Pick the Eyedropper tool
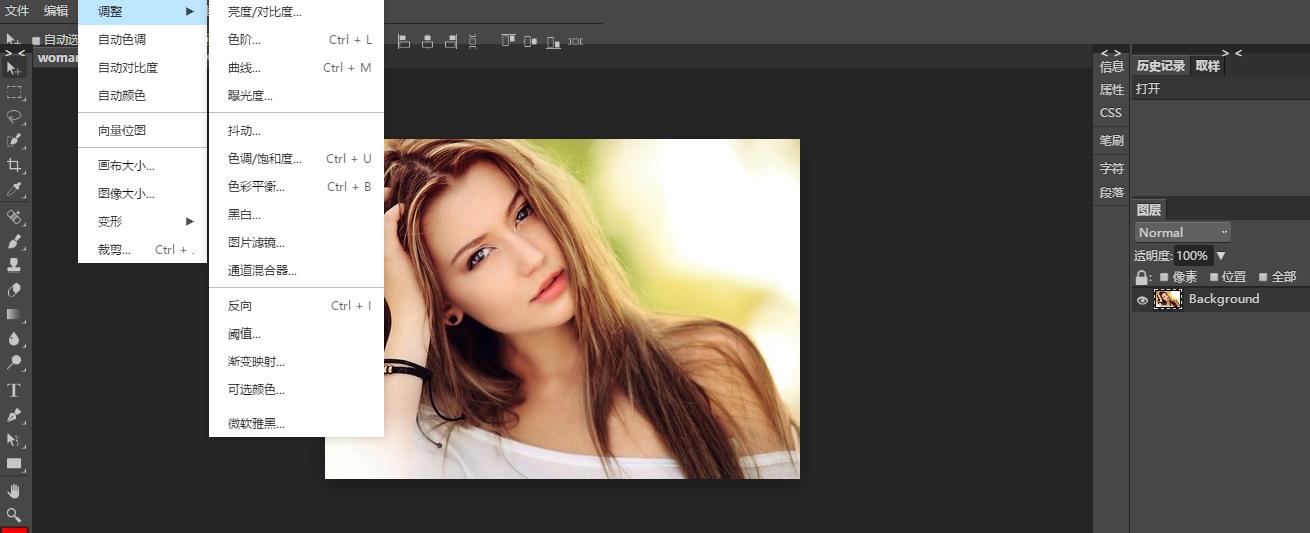1310x533 pixels. [x=14, y=190]
